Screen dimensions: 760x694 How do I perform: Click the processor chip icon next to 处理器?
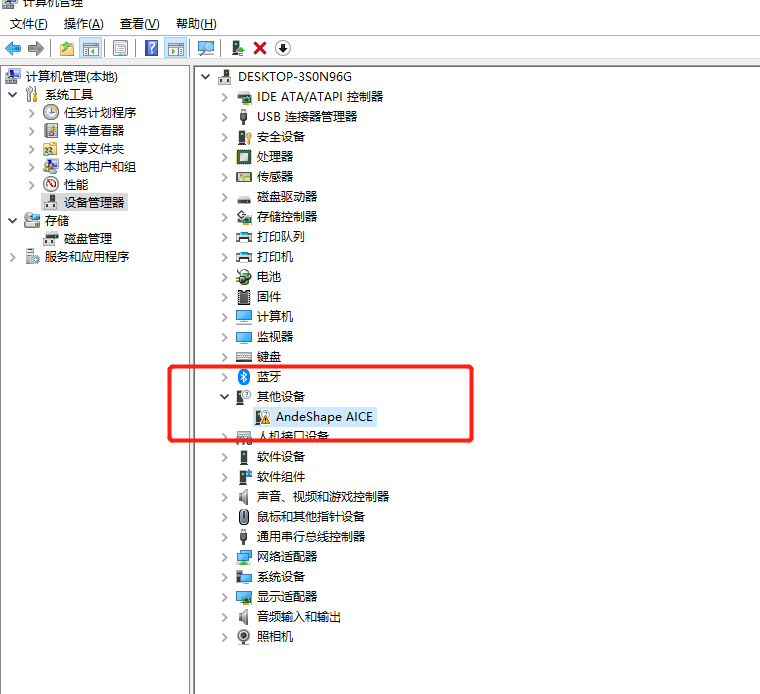[244, 157]
